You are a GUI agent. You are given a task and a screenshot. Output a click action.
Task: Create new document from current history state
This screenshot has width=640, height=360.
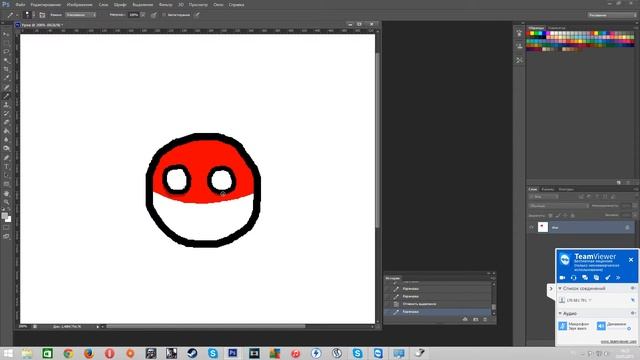465,319
